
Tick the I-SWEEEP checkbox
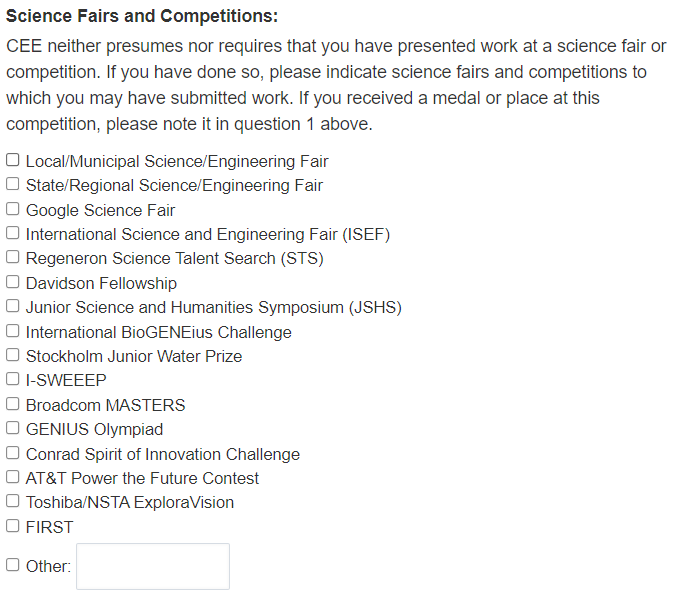(x=13, y=379)
